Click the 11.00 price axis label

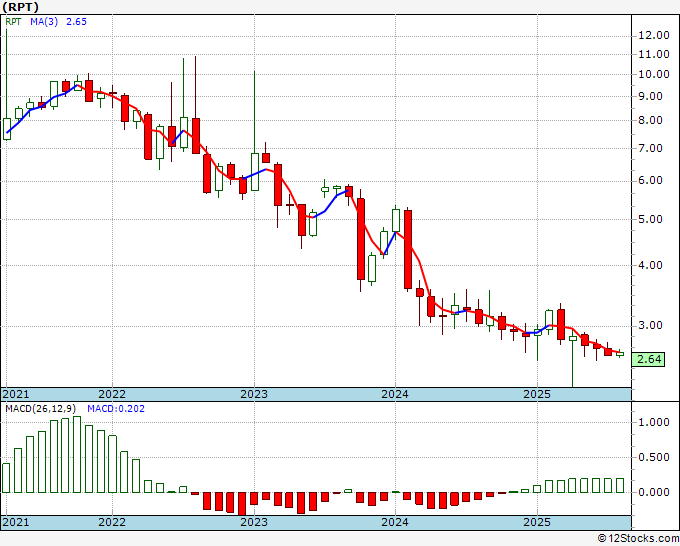click(x=654, y=55)
